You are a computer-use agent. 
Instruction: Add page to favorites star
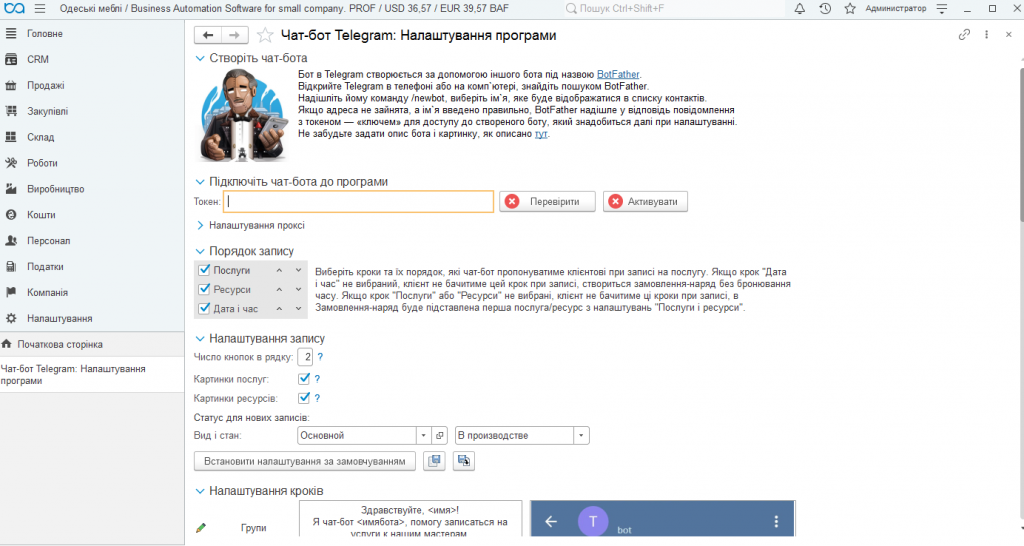264,35
